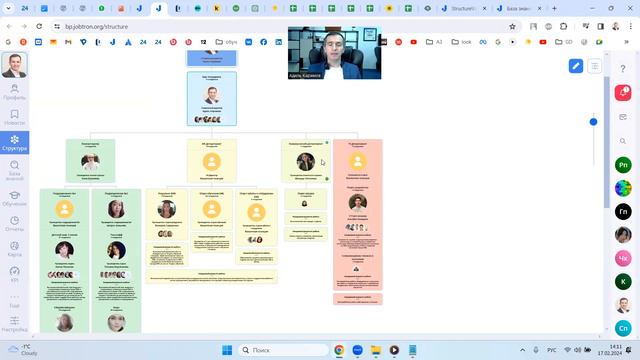Select the card with dark-haired photo near cursor
The width and height of the screenshot is (640, 360).
tap(306, 161)
